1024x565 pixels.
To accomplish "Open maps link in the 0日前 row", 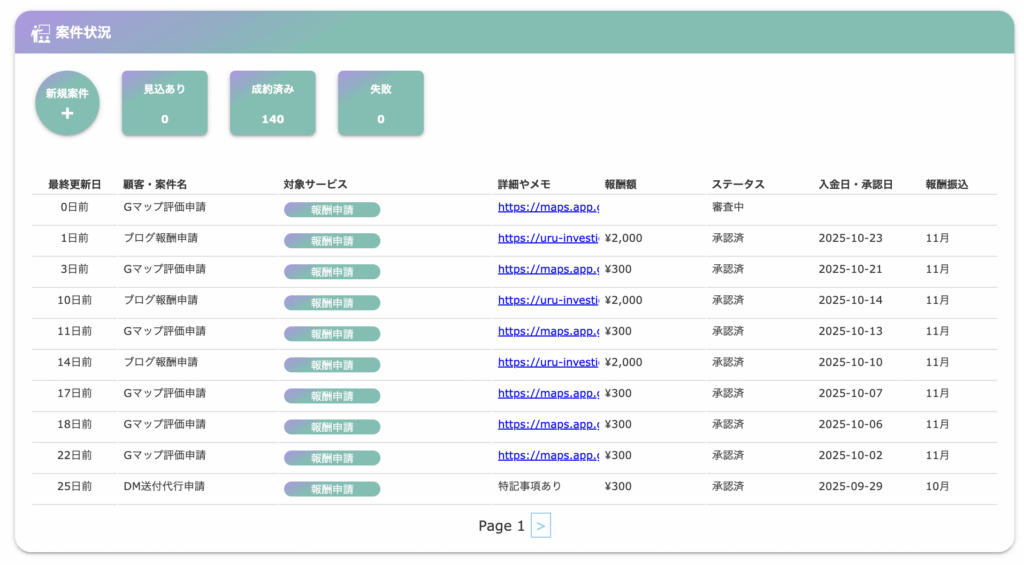I will pos(547,208).
